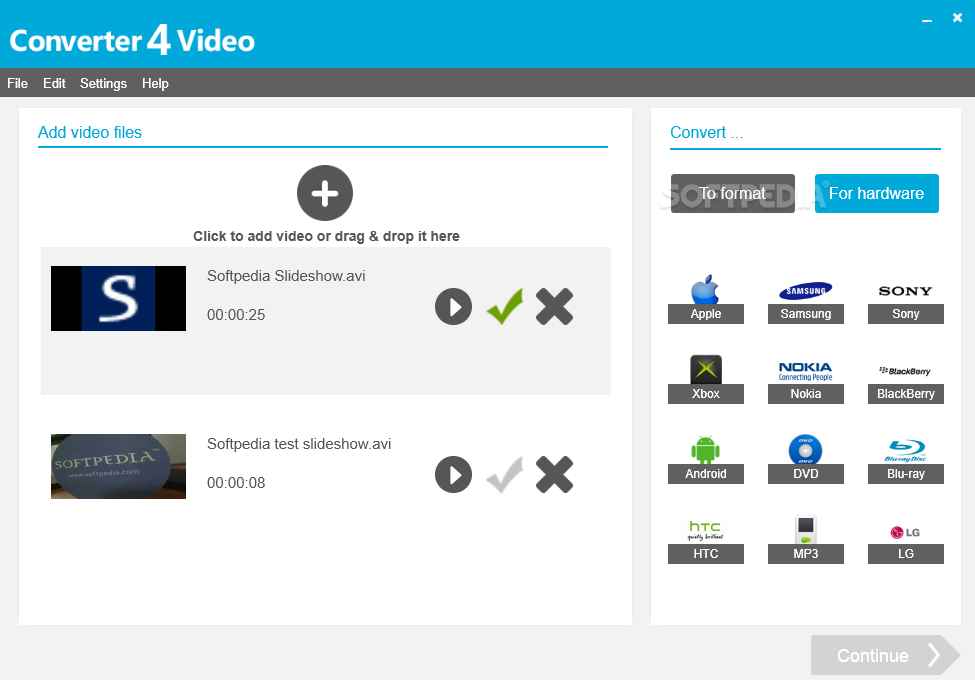Enable the gray checkmark for Softpedia test slideshow.avi
The image size is (975, 680).
504,474
